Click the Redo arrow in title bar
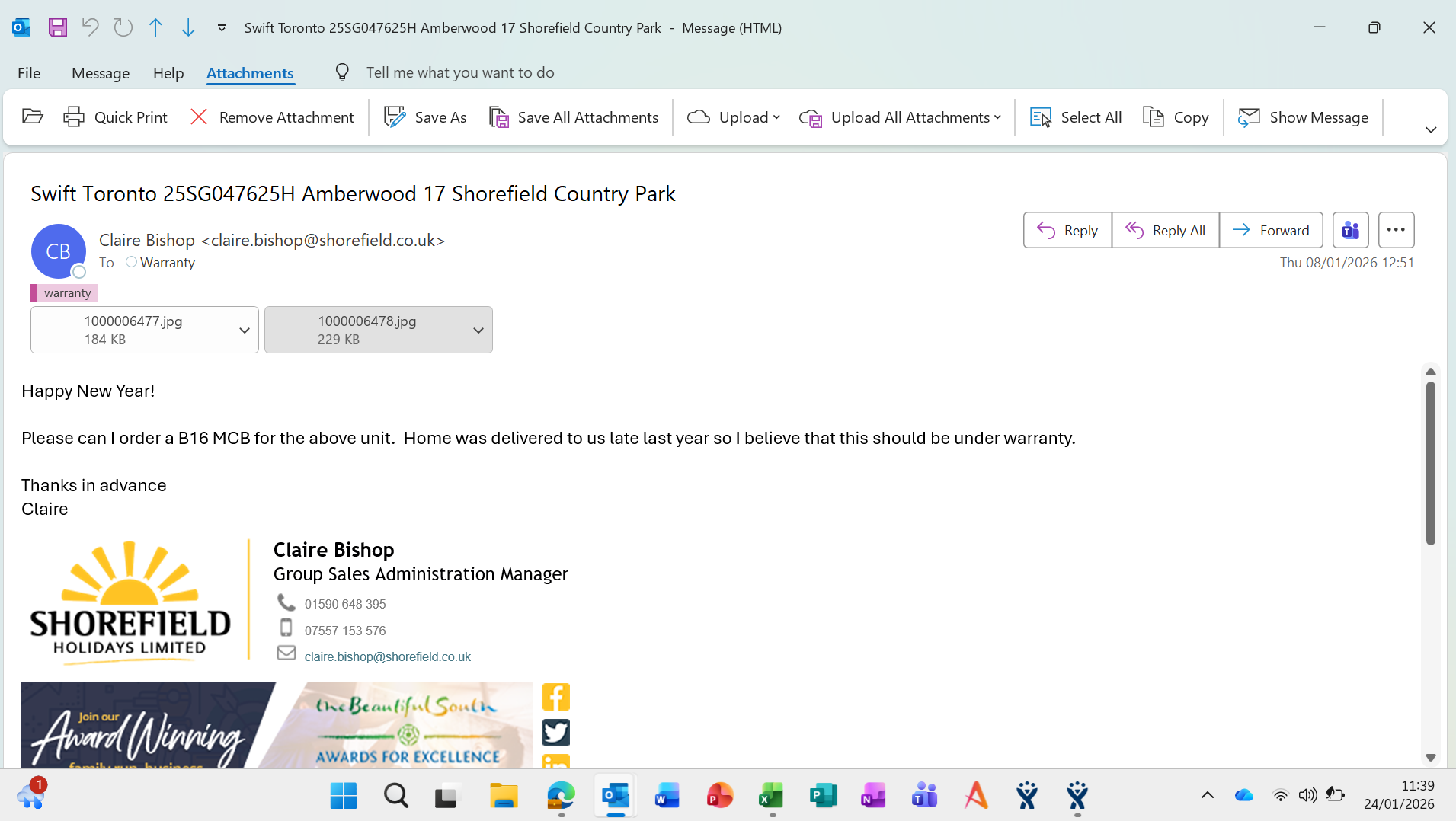 pyautogui.click(x=123, y=28)
